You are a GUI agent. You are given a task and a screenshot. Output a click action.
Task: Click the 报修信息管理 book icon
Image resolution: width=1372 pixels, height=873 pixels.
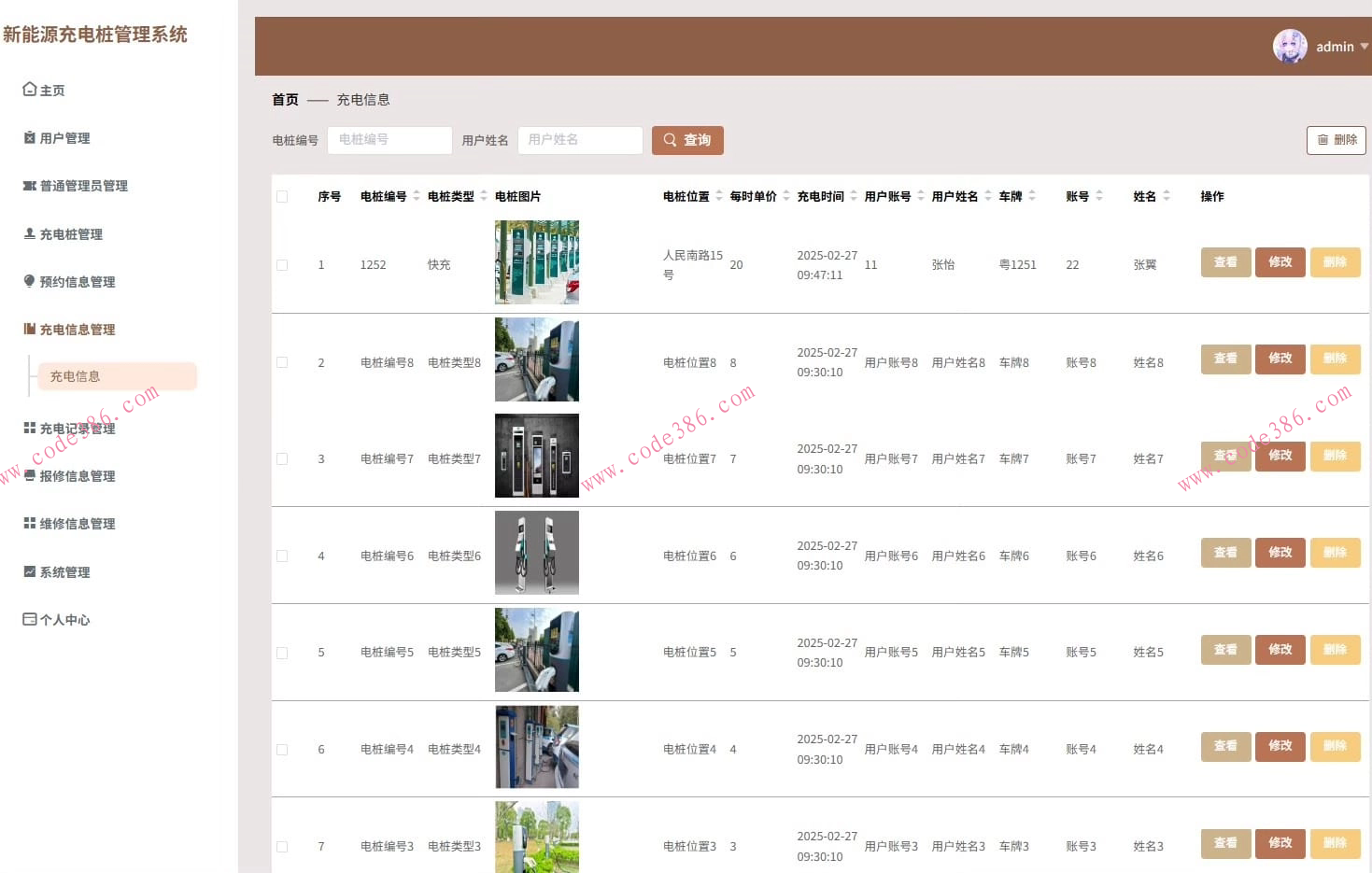(x=28, y=475)
